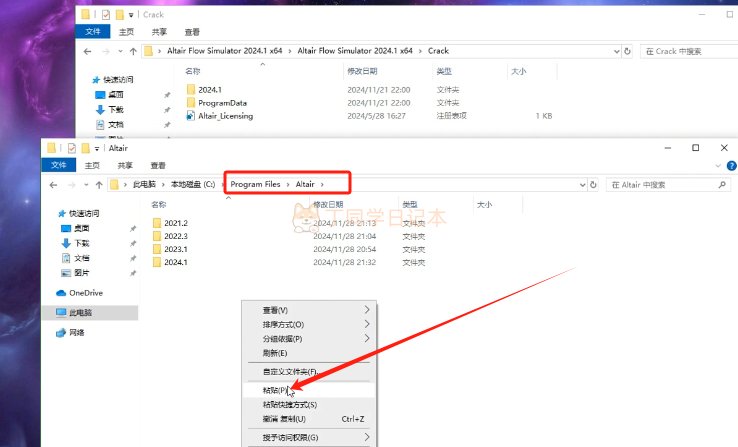Open 桌面 in Altair sidebar
This screenshot has width=738, height=447.
click(75, 228)
